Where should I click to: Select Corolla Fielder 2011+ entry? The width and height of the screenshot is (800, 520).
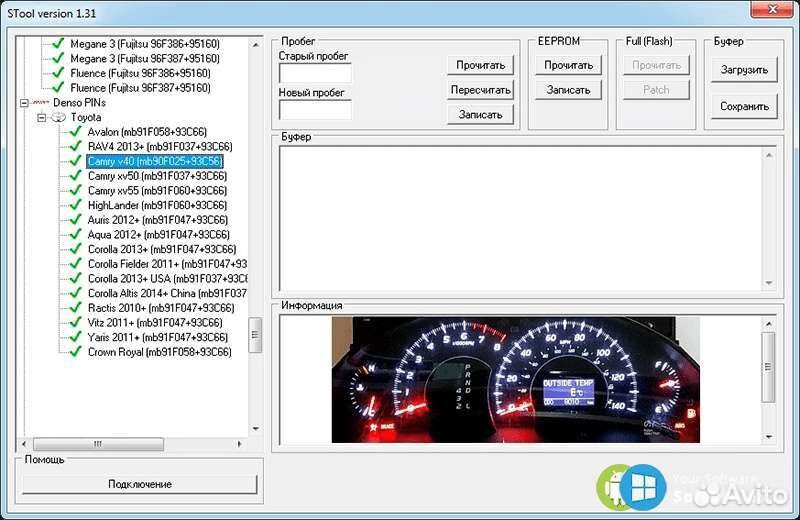coord(167,264)
